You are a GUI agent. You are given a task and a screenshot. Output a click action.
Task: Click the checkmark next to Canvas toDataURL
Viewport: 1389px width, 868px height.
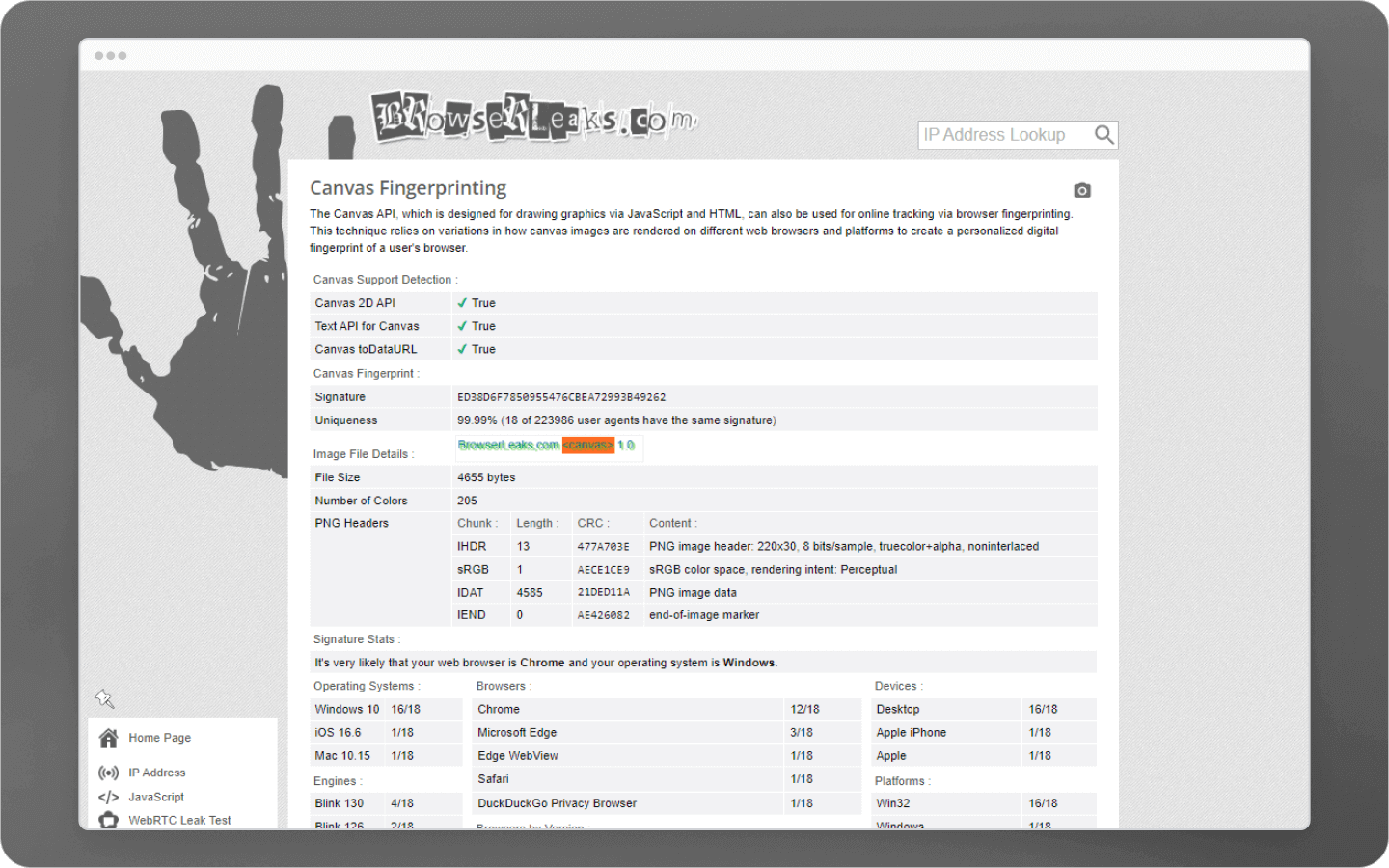462,348
